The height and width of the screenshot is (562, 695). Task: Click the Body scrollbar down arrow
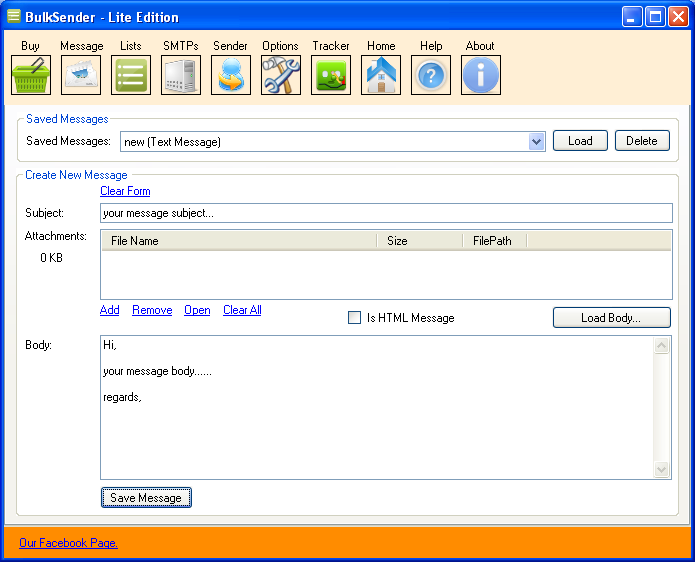pos(661,469)
